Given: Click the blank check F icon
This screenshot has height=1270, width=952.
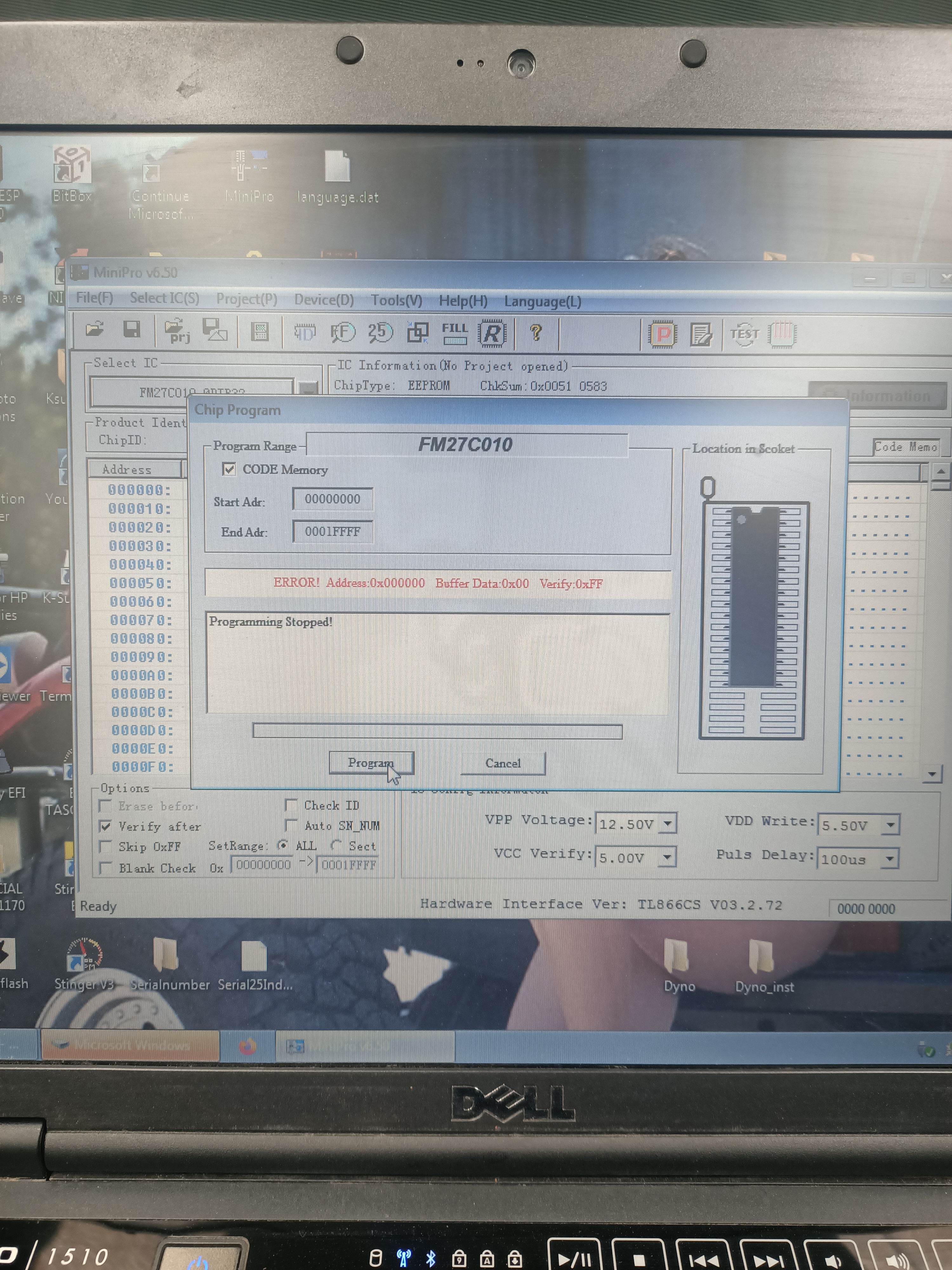Looking at the screenshot, I should pos(343,332).
